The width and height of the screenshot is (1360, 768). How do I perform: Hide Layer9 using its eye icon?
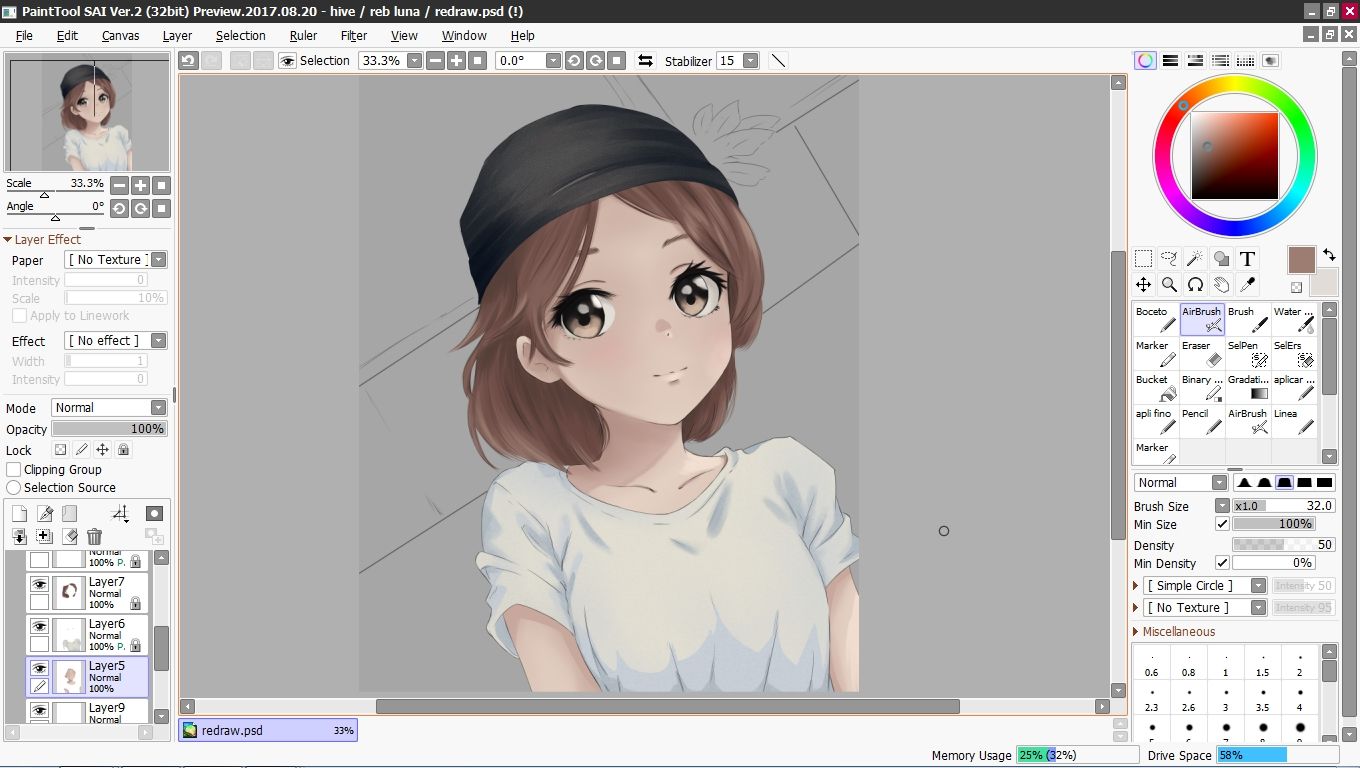[39, 710]
